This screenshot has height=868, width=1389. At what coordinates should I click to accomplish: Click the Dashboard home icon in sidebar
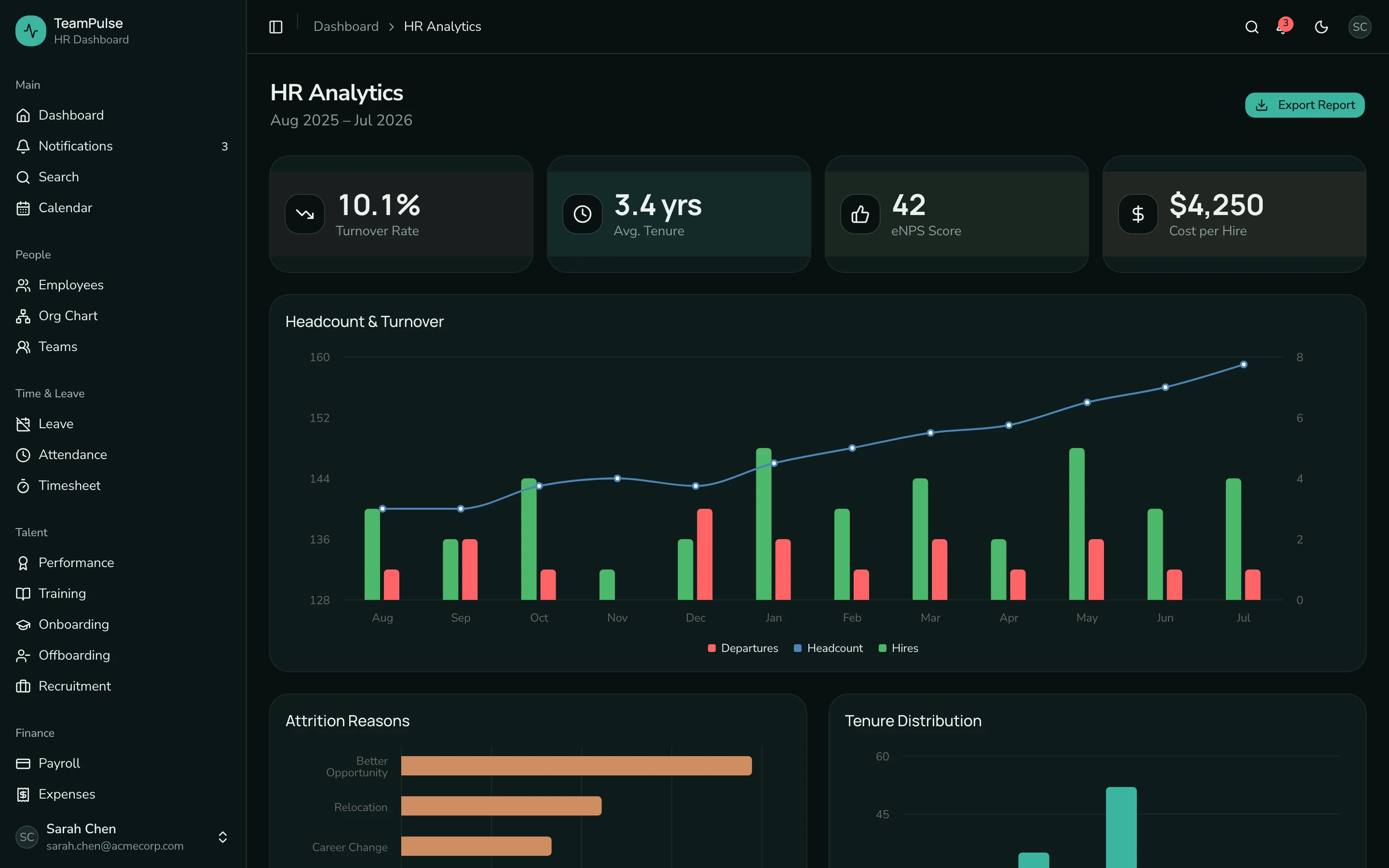click(23, 115)
